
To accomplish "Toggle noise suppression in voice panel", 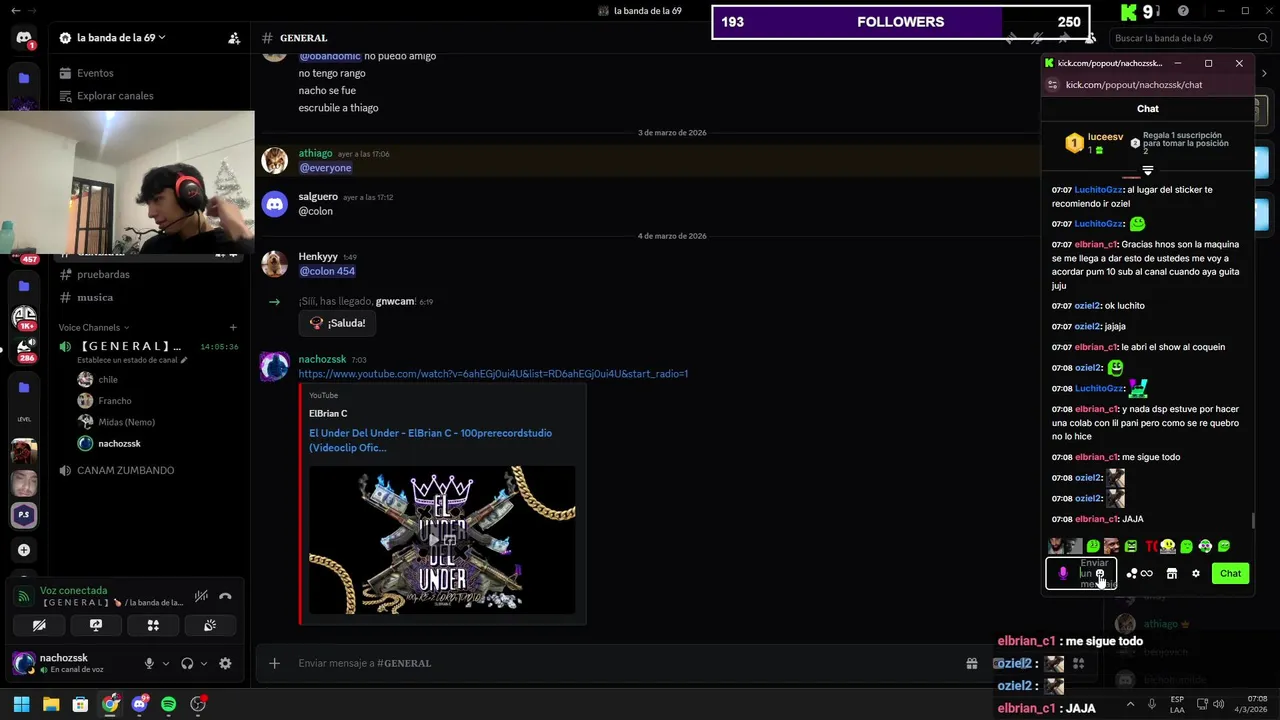I will pyautogui.click(x=201, y=596).
